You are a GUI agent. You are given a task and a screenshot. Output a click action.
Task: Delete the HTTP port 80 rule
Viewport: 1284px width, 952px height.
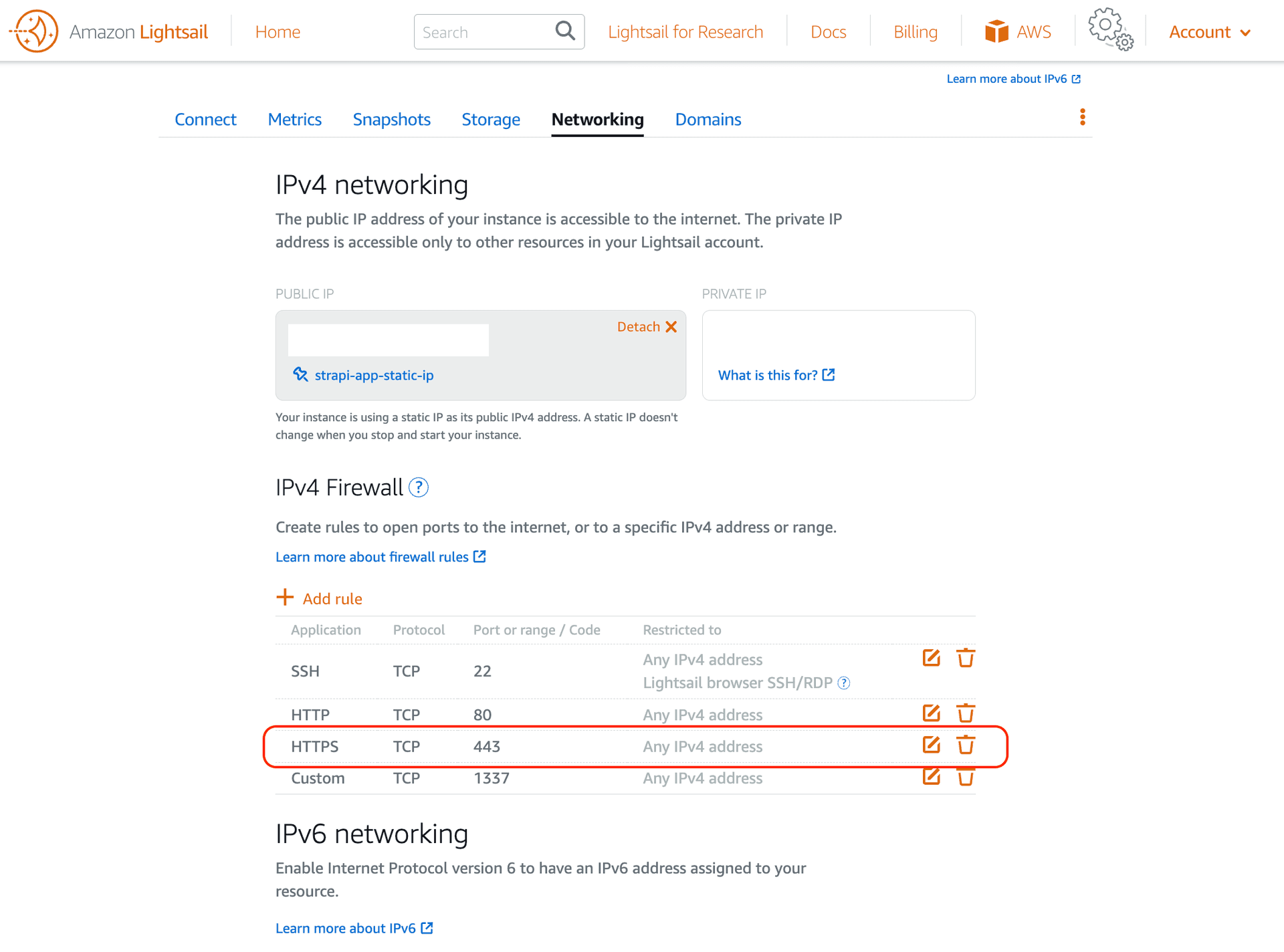966,713
